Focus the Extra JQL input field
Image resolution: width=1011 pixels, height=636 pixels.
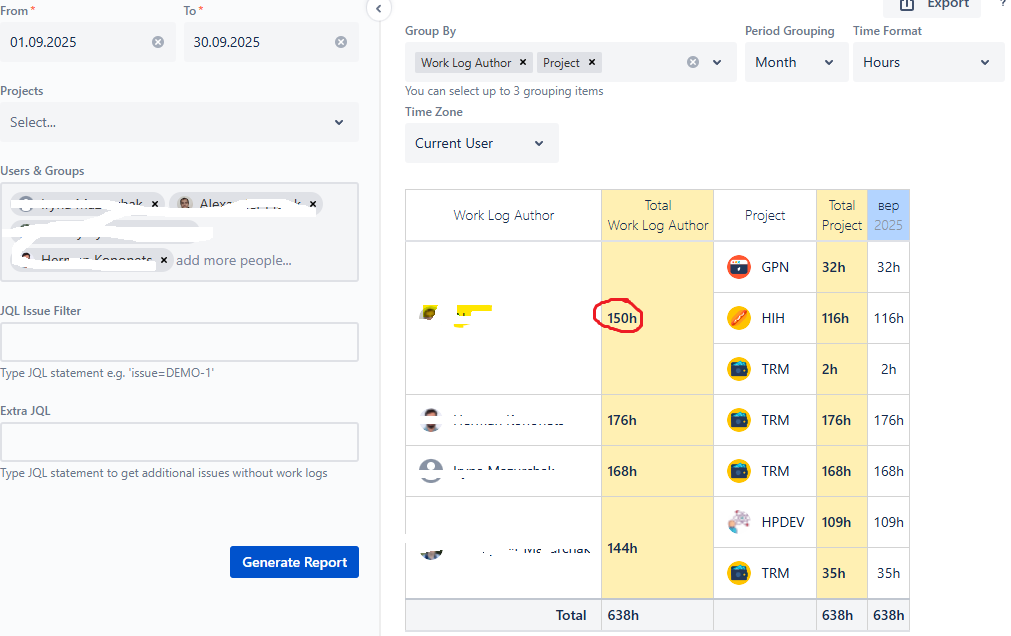[x=179, y=442]
